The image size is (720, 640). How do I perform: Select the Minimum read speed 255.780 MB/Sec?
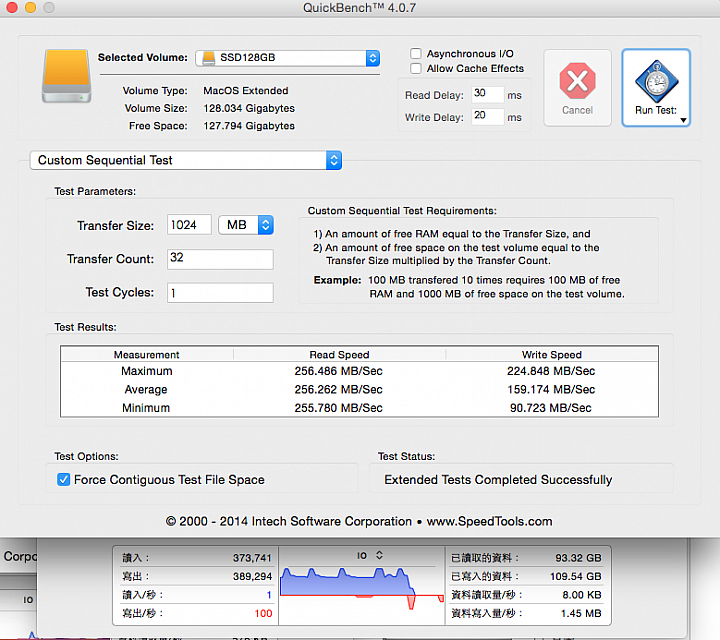coord(338,408)
